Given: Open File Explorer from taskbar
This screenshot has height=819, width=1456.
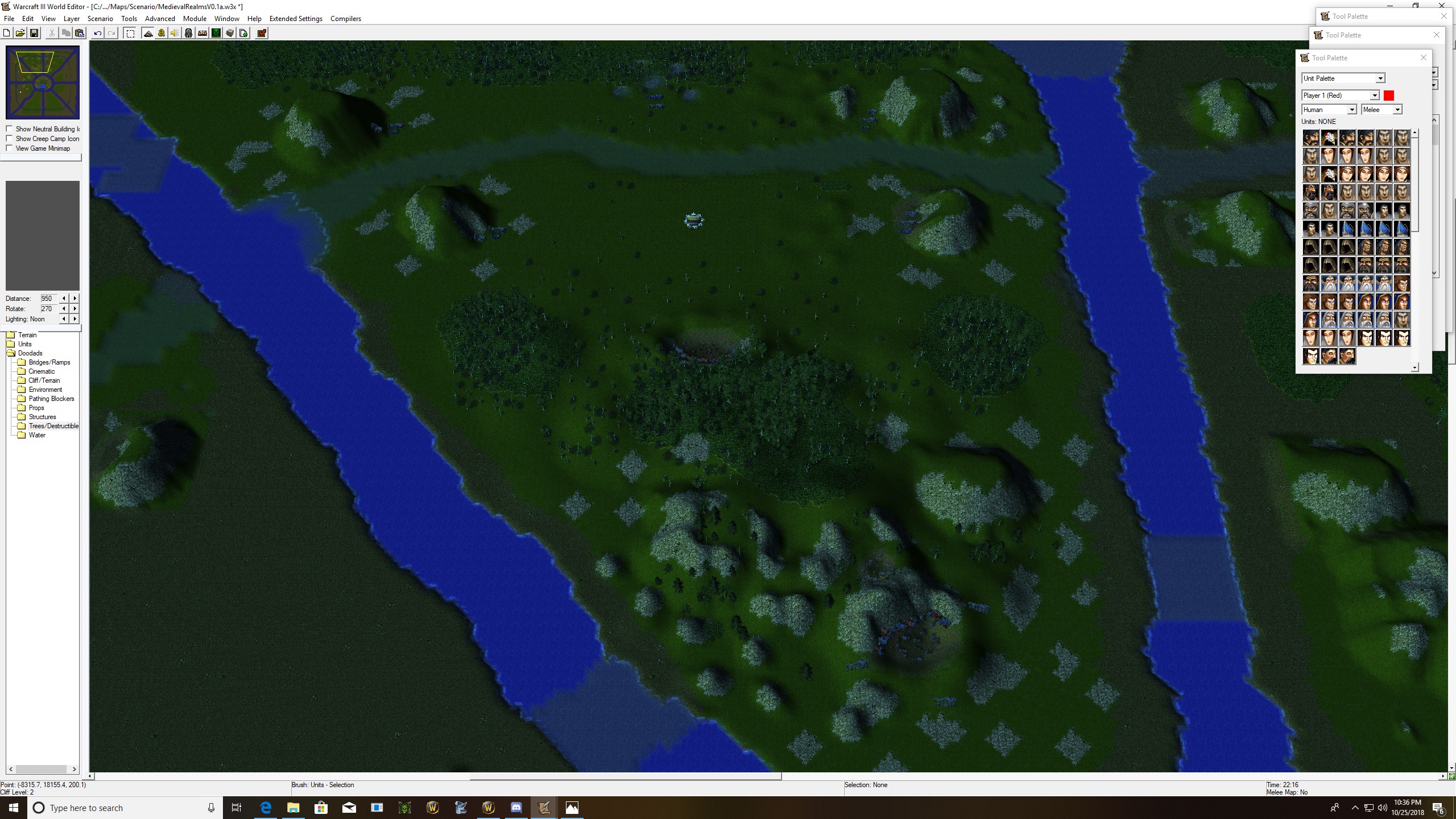Looking at the screenshot, I should [x=293, y=808].
